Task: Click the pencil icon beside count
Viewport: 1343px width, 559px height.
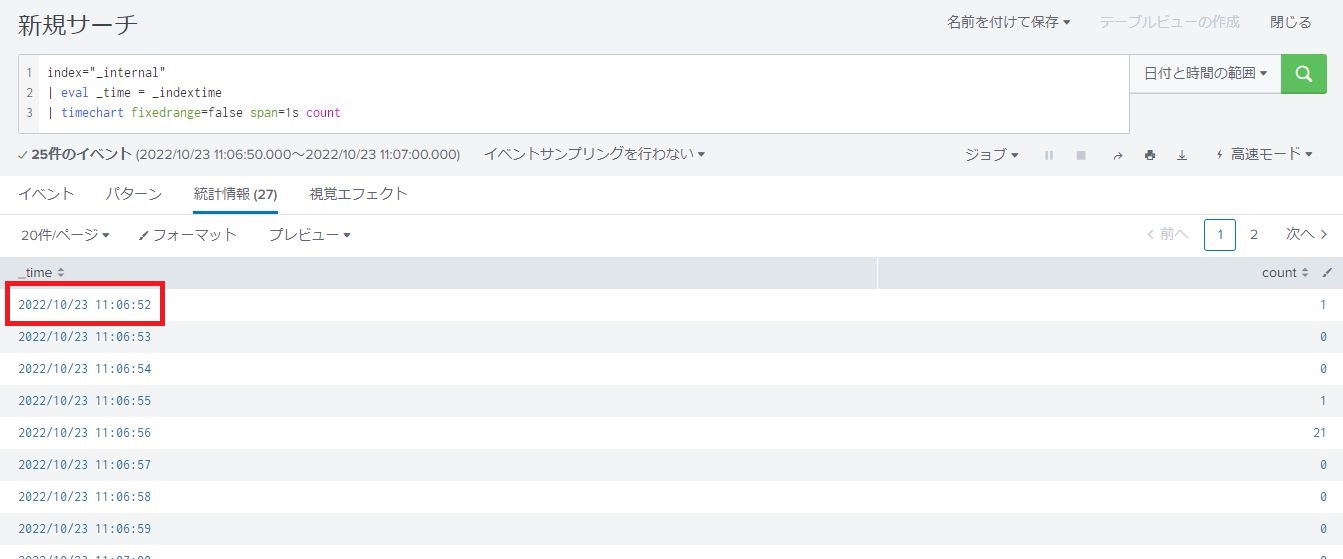Action: tap(1327, 272)
